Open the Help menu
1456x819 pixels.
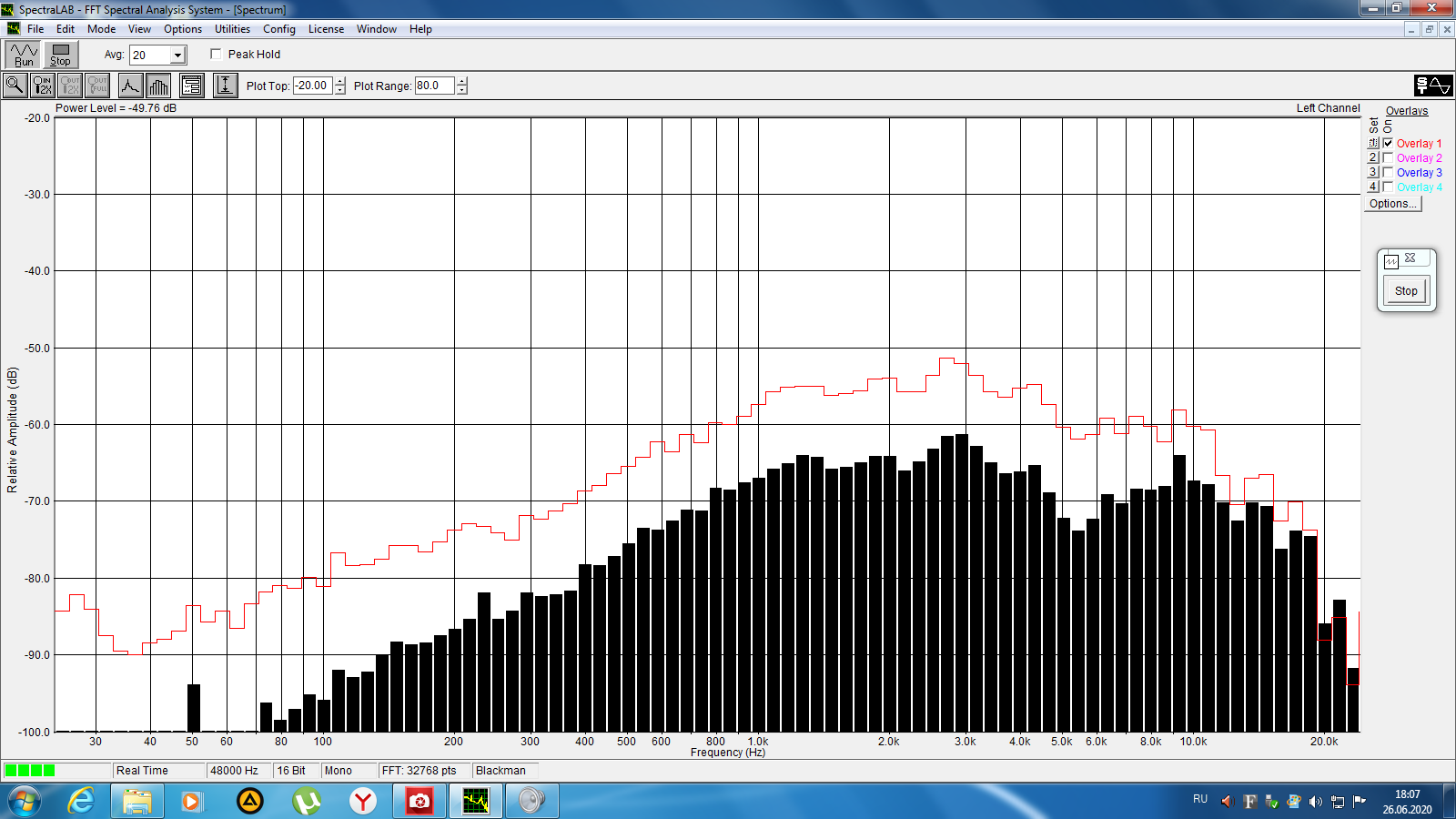pyautogui.click(x=420, y=29)
